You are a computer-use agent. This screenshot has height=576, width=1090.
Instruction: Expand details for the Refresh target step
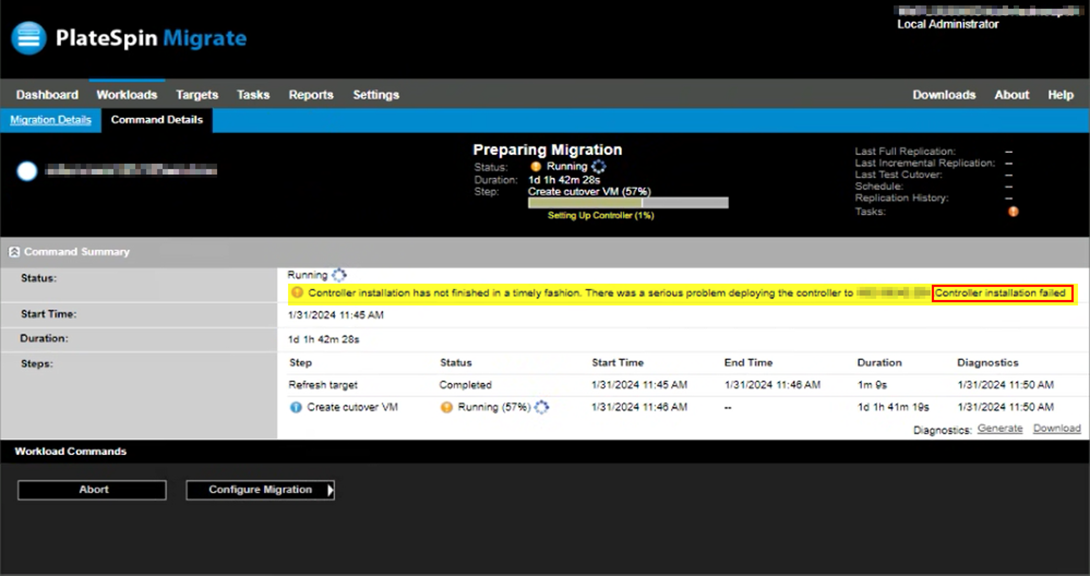pos(323,388)
